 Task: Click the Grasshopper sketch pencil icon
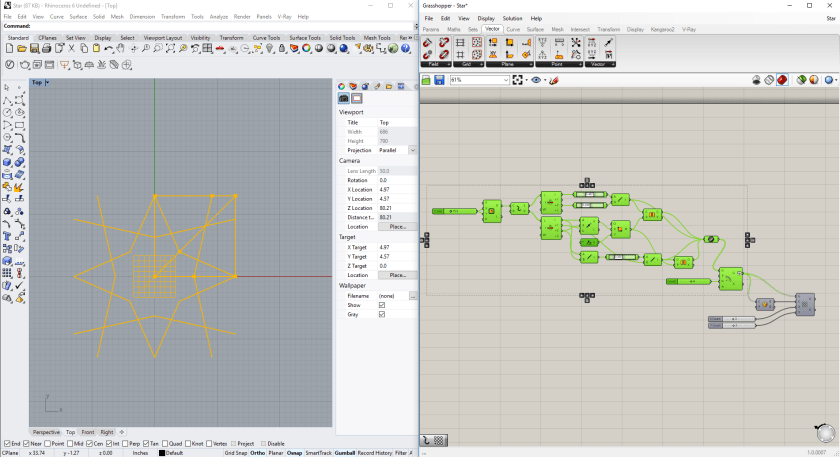[553, 80]
